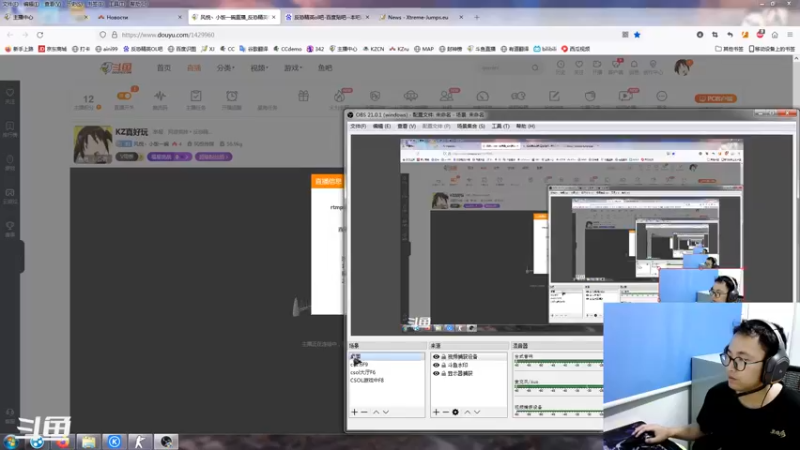Switch the orange live toggle on Douyu page

click(x=124, y=95)
